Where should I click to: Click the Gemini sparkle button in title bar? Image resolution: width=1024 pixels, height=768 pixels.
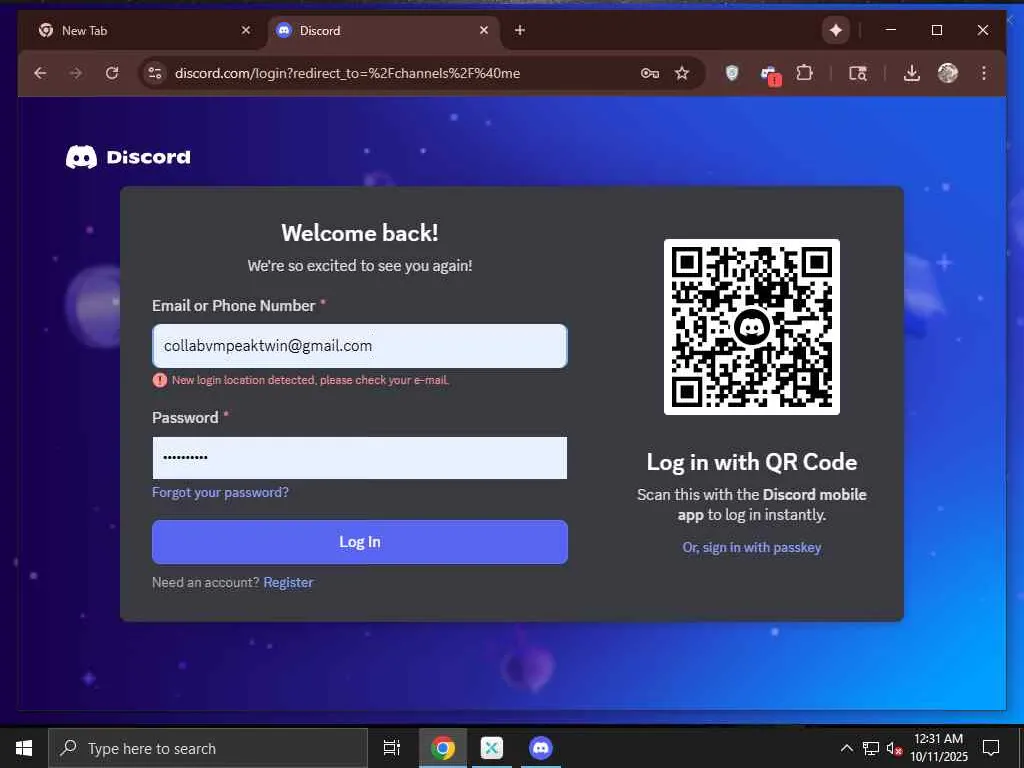click(836, 30)
